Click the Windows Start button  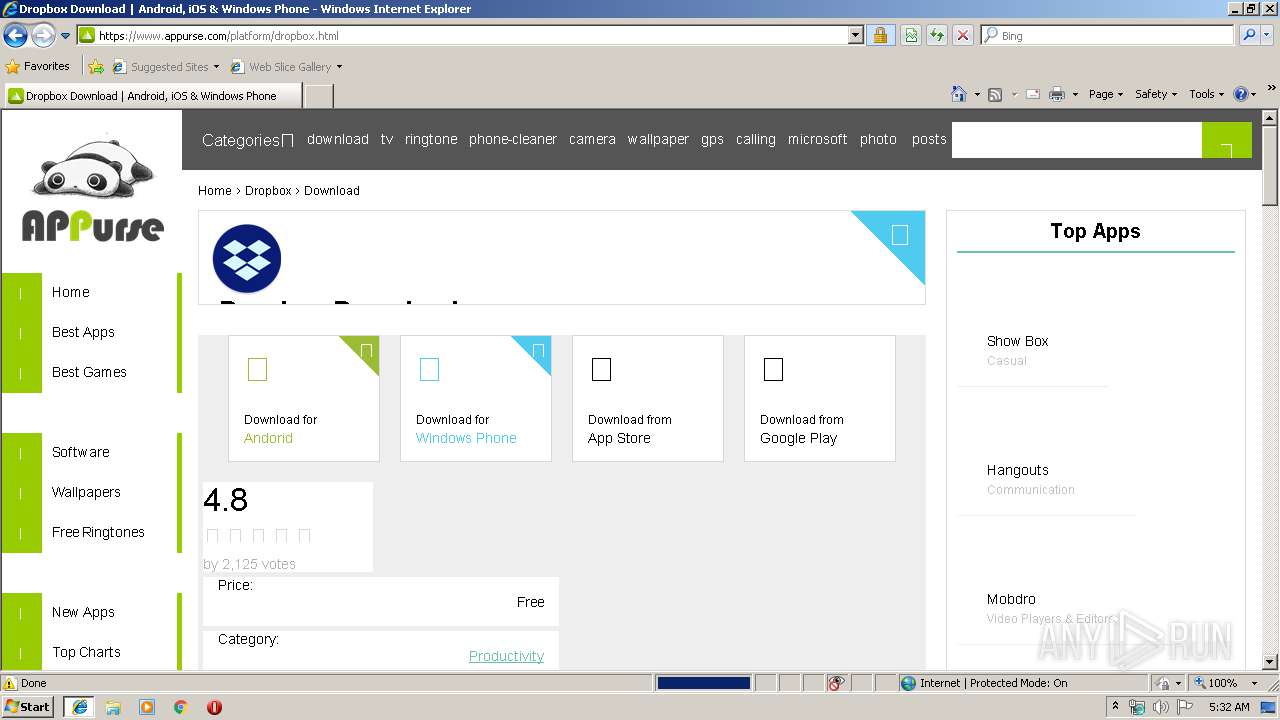tap(28, 706)
